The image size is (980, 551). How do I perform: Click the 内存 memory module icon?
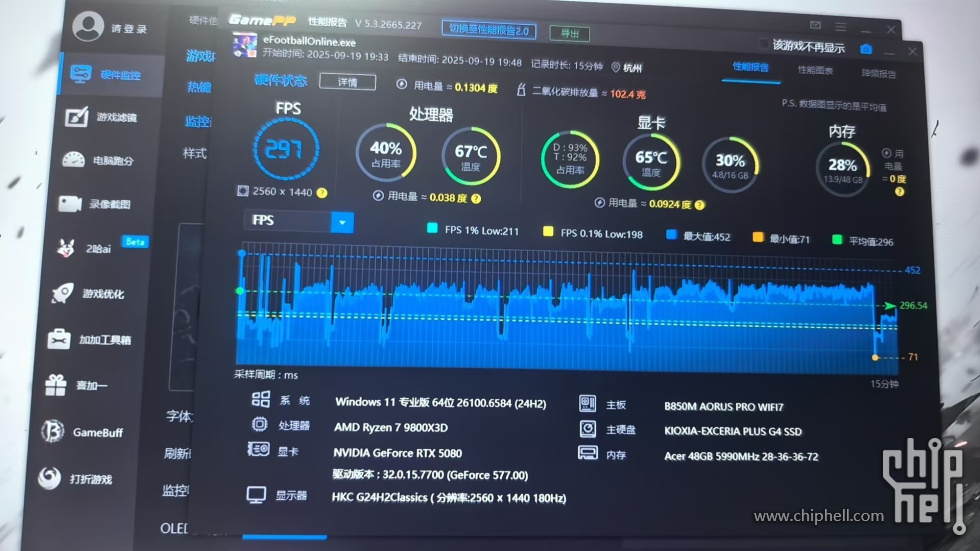tap(588, 453)
